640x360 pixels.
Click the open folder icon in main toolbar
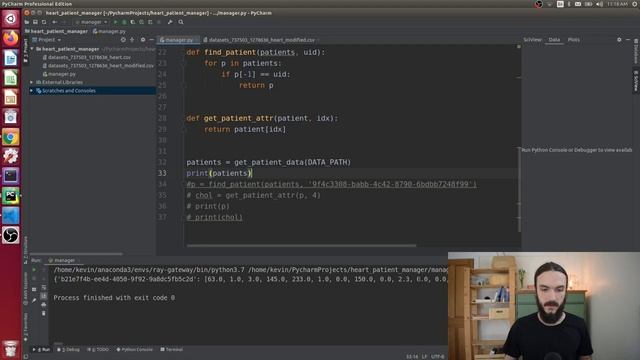[27, 22]
